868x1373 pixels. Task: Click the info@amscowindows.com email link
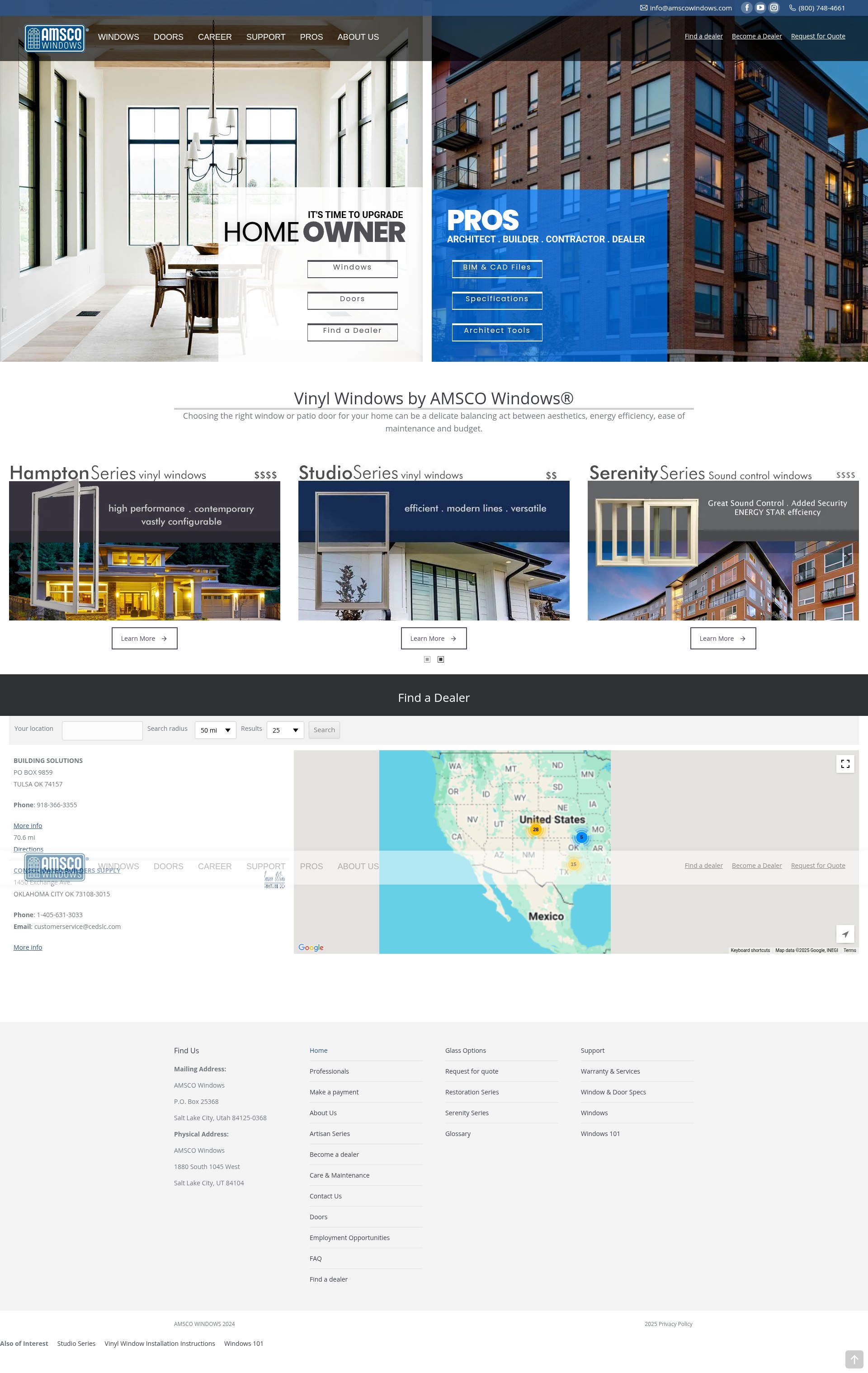686,8
